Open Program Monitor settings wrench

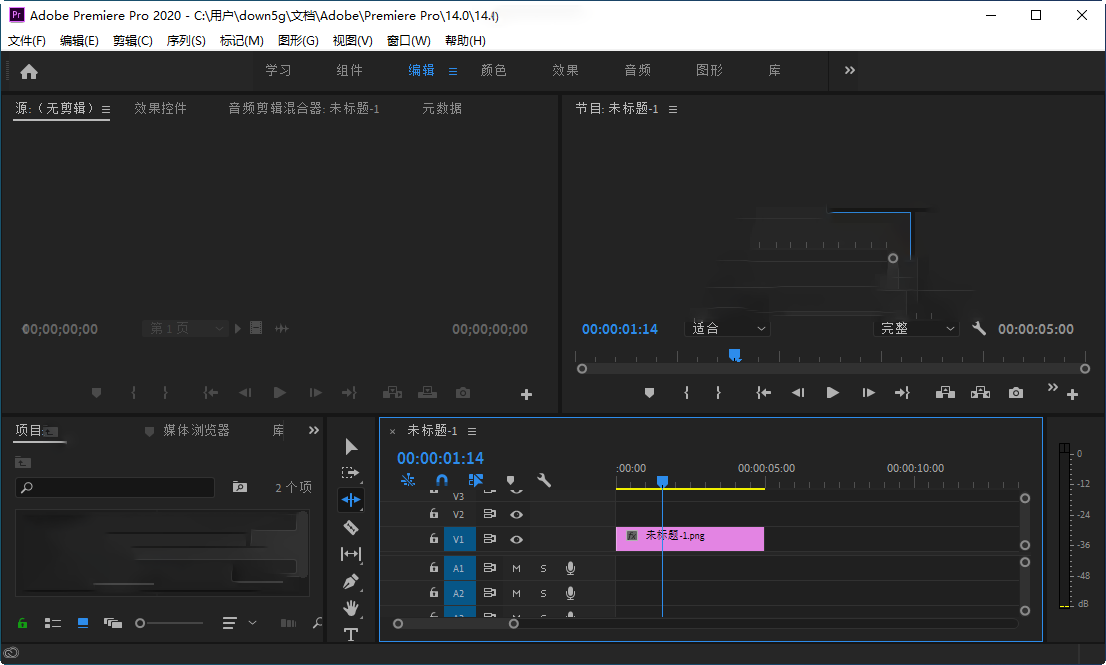tap(979, 328)
